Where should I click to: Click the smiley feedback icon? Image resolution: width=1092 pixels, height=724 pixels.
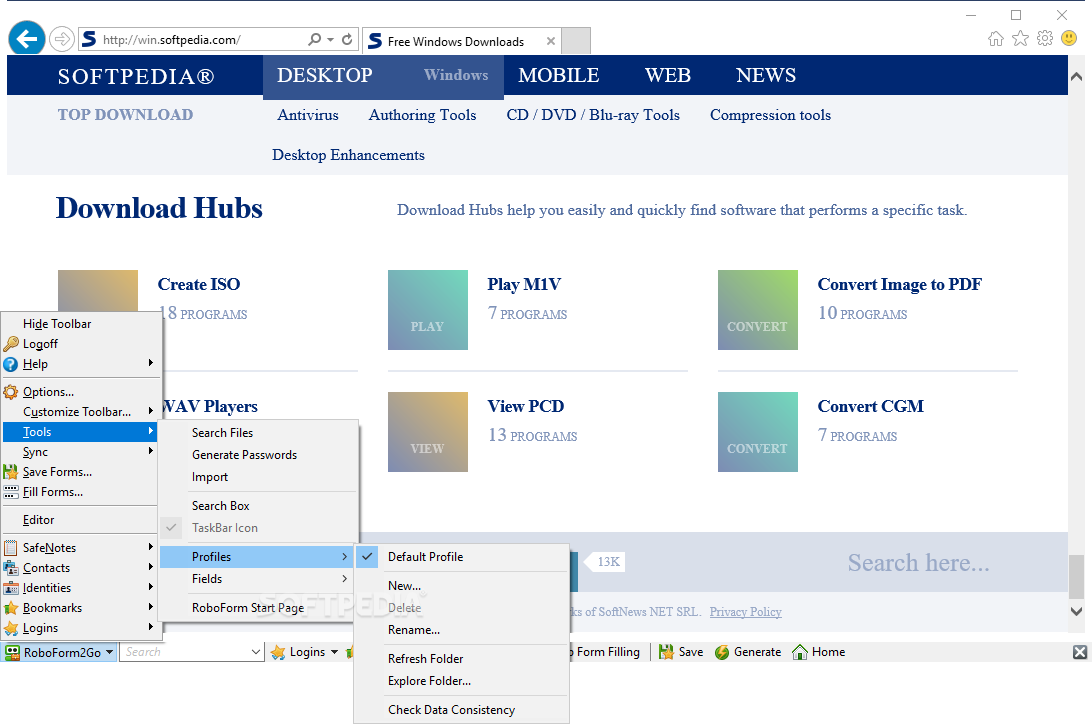tap(1069, 38)
